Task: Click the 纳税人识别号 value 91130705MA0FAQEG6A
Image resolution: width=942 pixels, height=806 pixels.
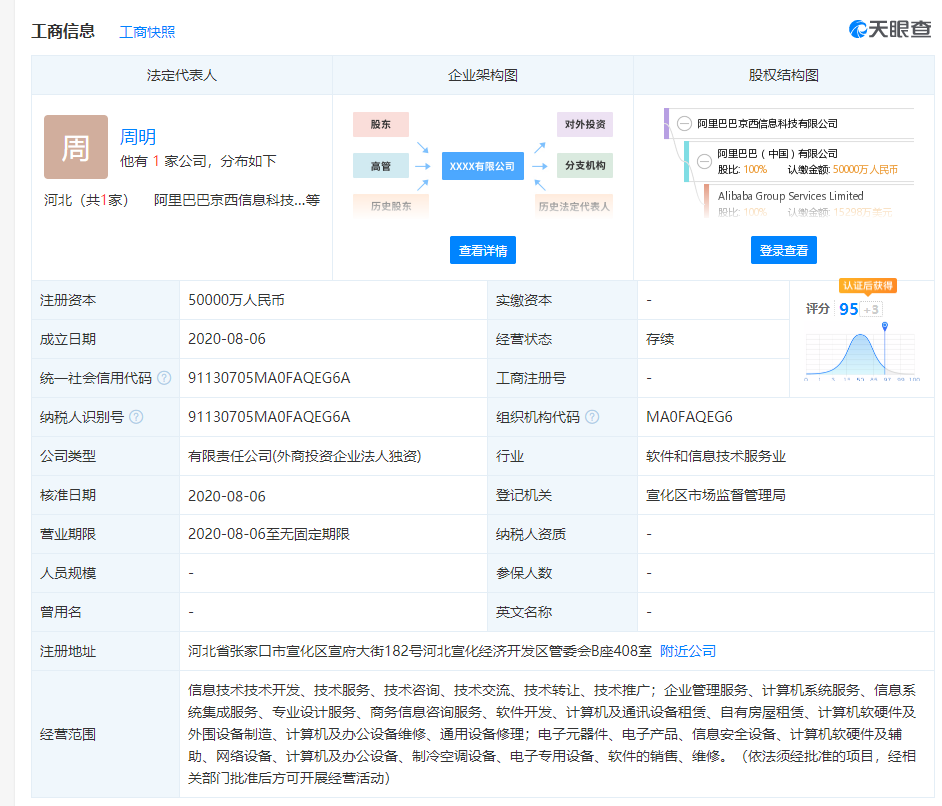Action: point(269,417)
